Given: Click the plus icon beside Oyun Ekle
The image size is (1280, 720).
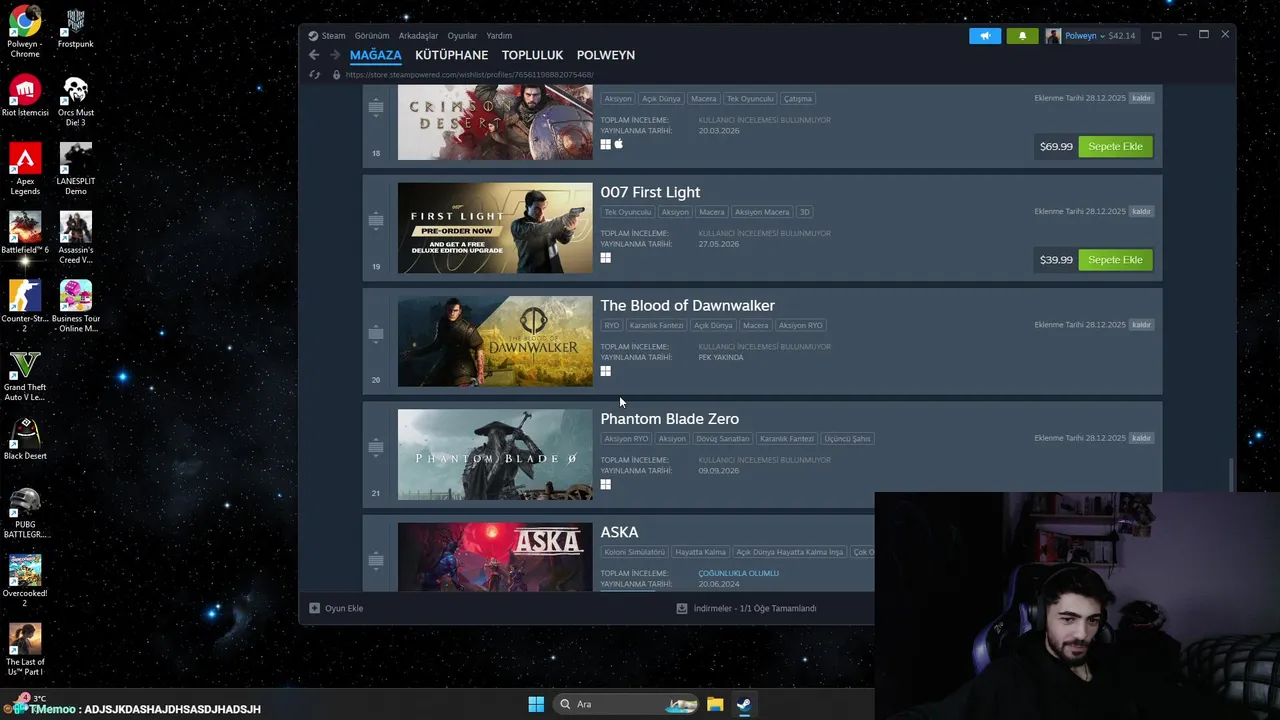Looking at the screenshot, I should tap(314, 608).
